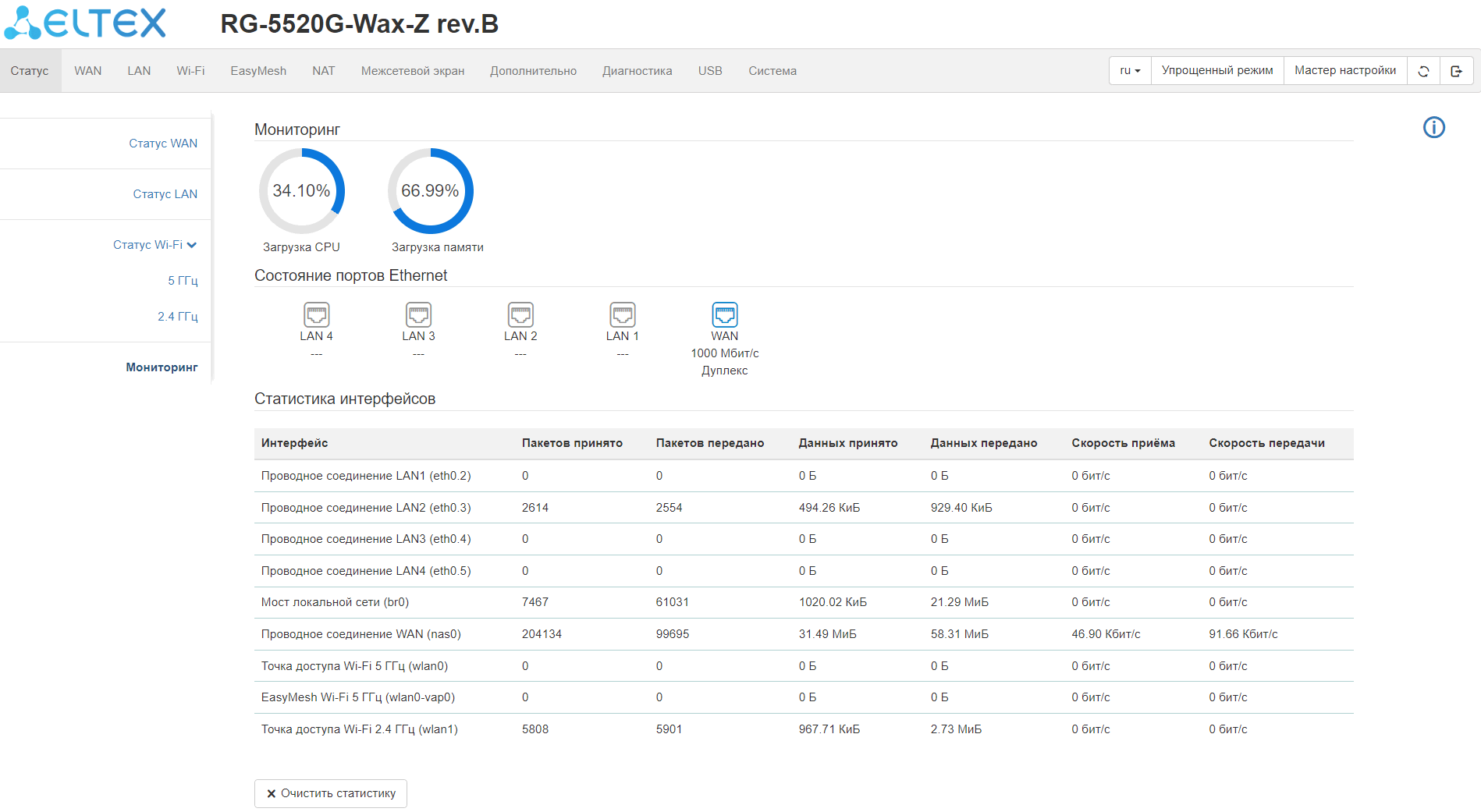Switch to Упрощенный режим
Screen dimensions: 1481x812
(1217, 71)
